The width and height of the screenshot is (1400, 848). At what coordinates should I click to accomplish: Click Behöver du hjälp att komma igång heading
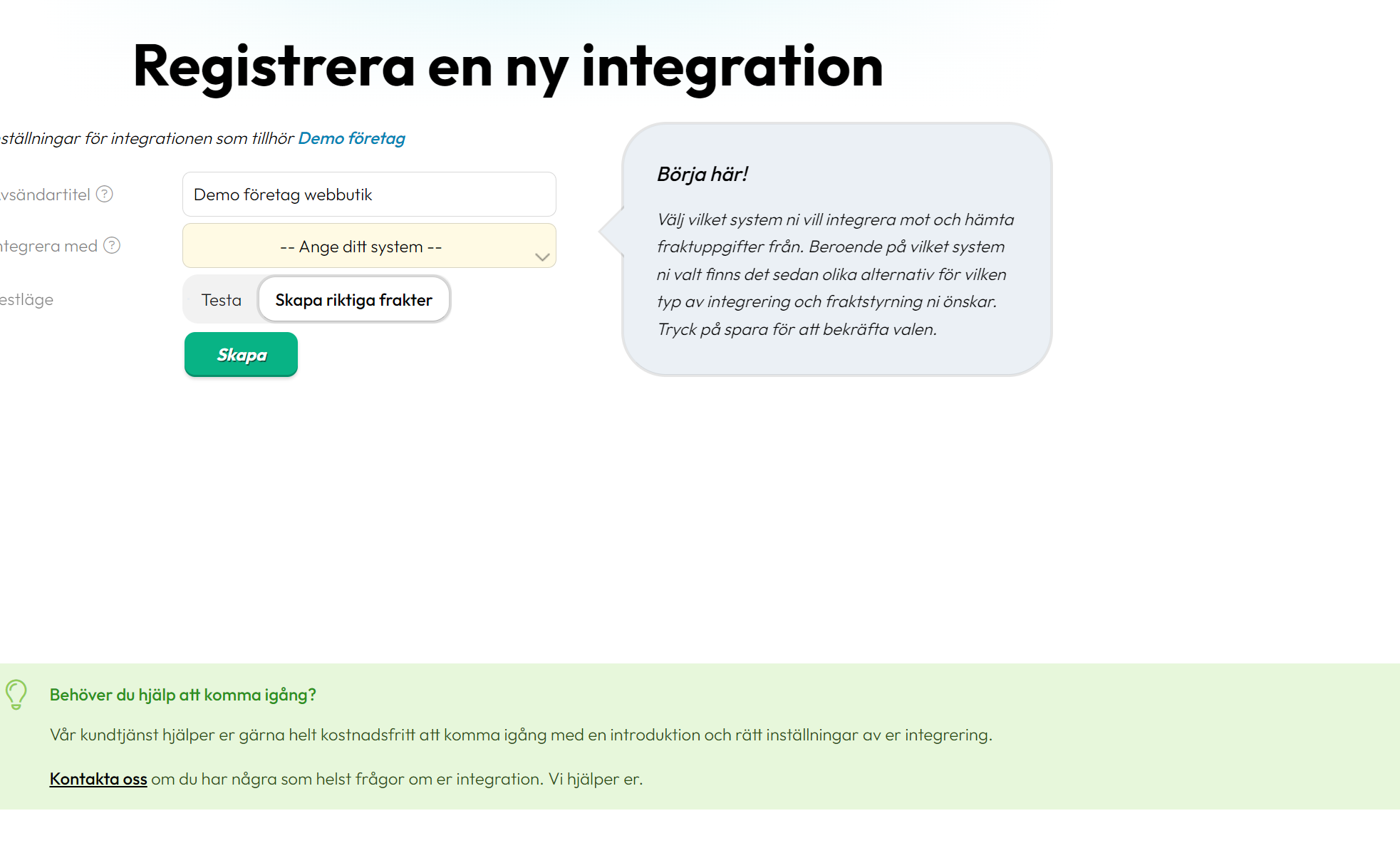coord(183,695)
